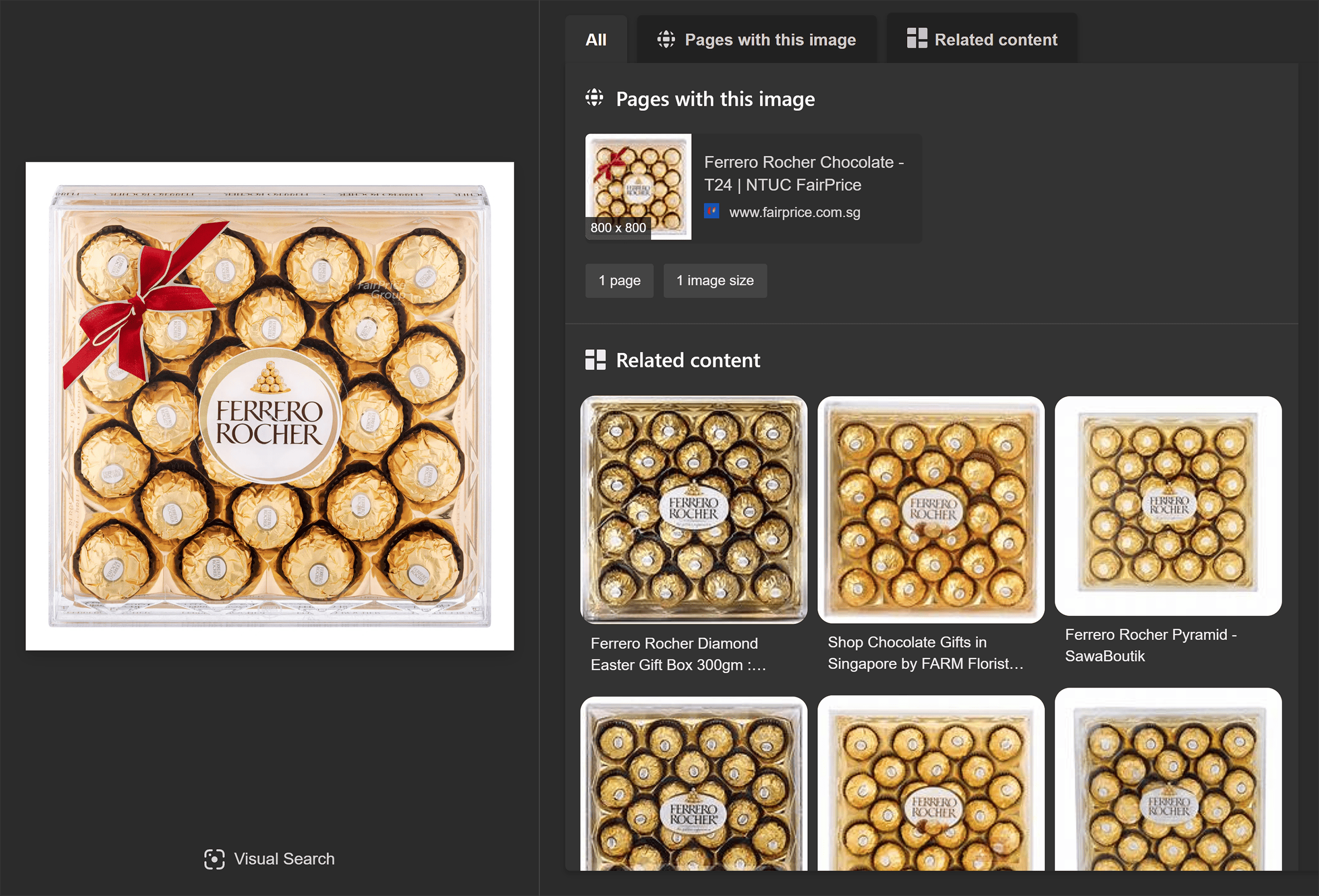Click the globe icon on Pages with this image tab

click(666, 39)
